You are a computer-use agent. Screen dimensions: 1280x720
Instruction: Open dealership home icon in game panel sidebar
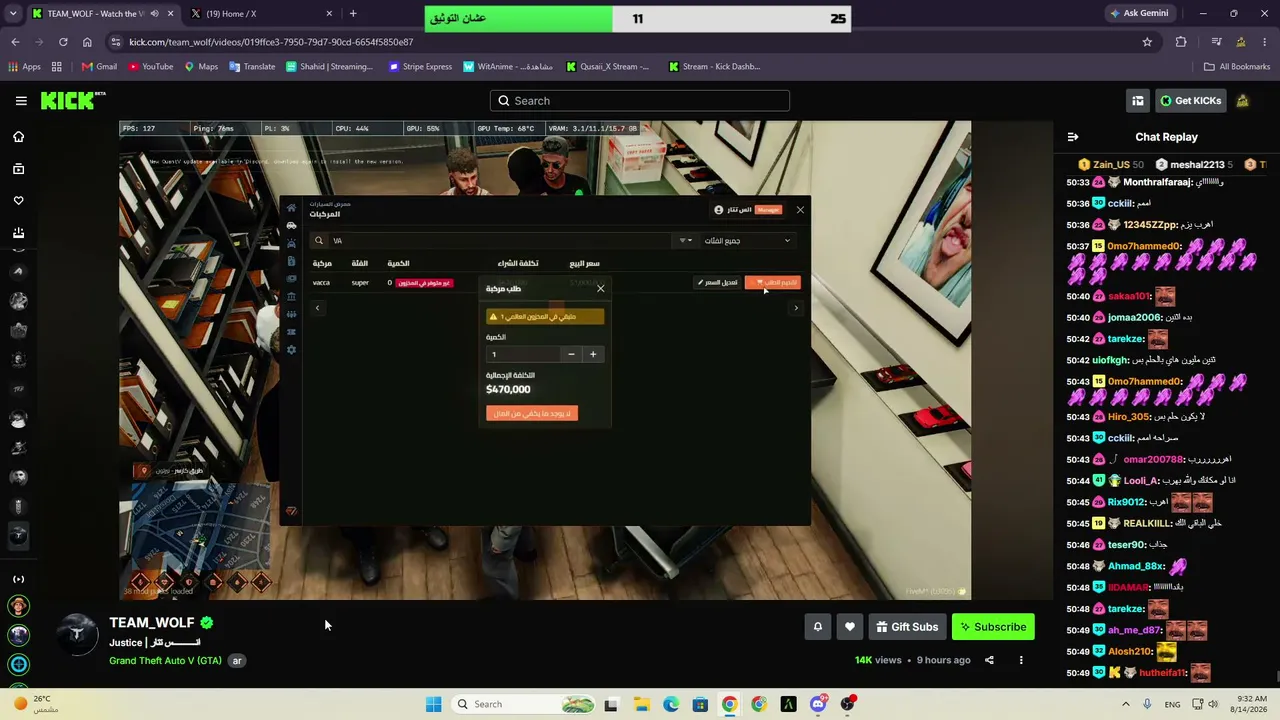(x=291, y=208)
